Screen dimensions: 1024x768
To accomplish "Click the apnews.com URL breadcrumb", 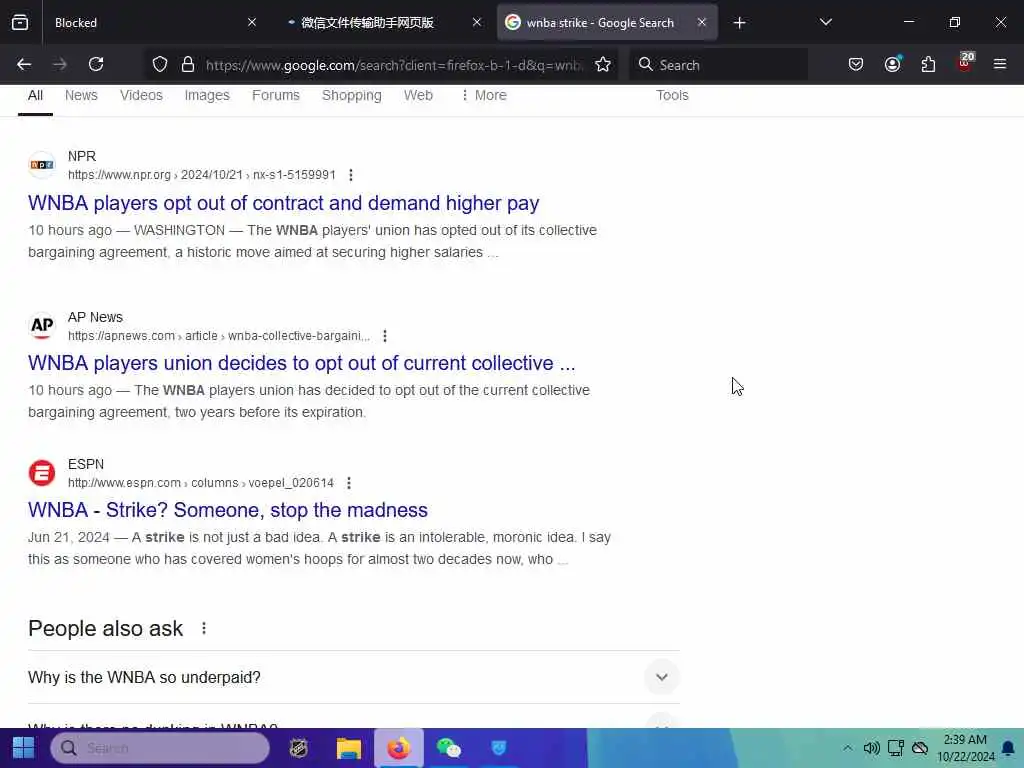I will [219, 336].
